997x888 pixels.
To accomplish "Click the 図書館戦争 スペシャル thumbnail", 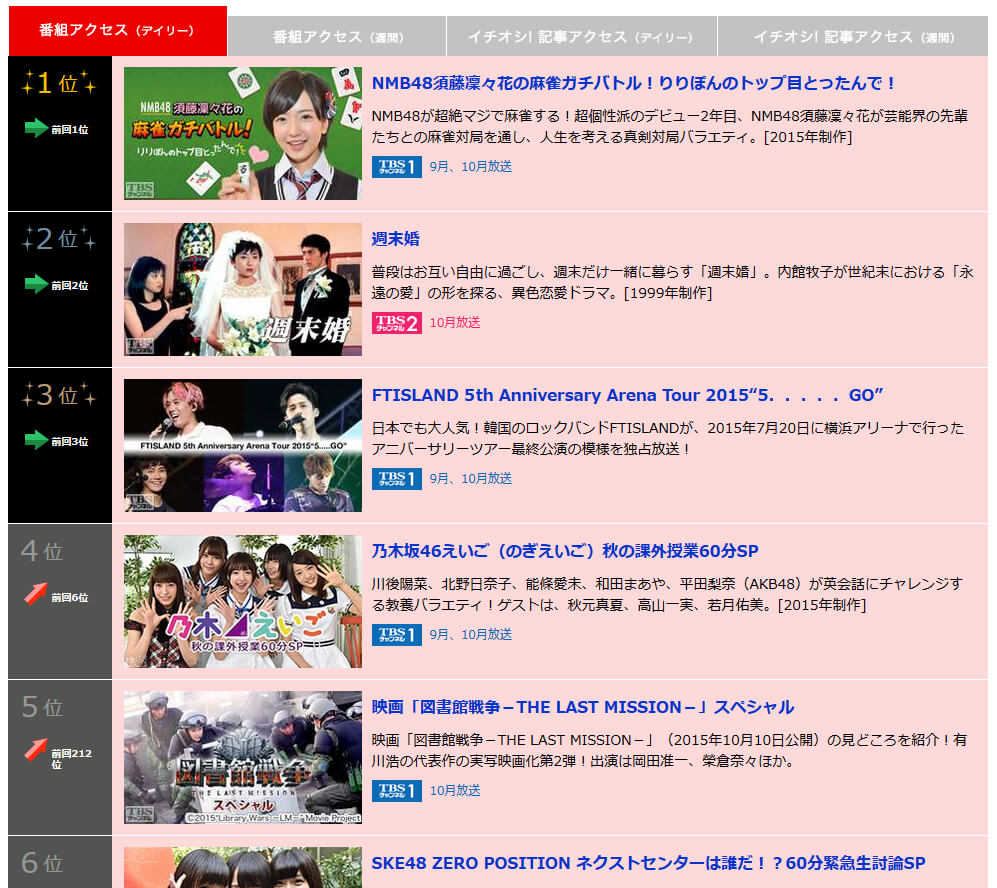I will pyautogui.click(x=243, y=758).
